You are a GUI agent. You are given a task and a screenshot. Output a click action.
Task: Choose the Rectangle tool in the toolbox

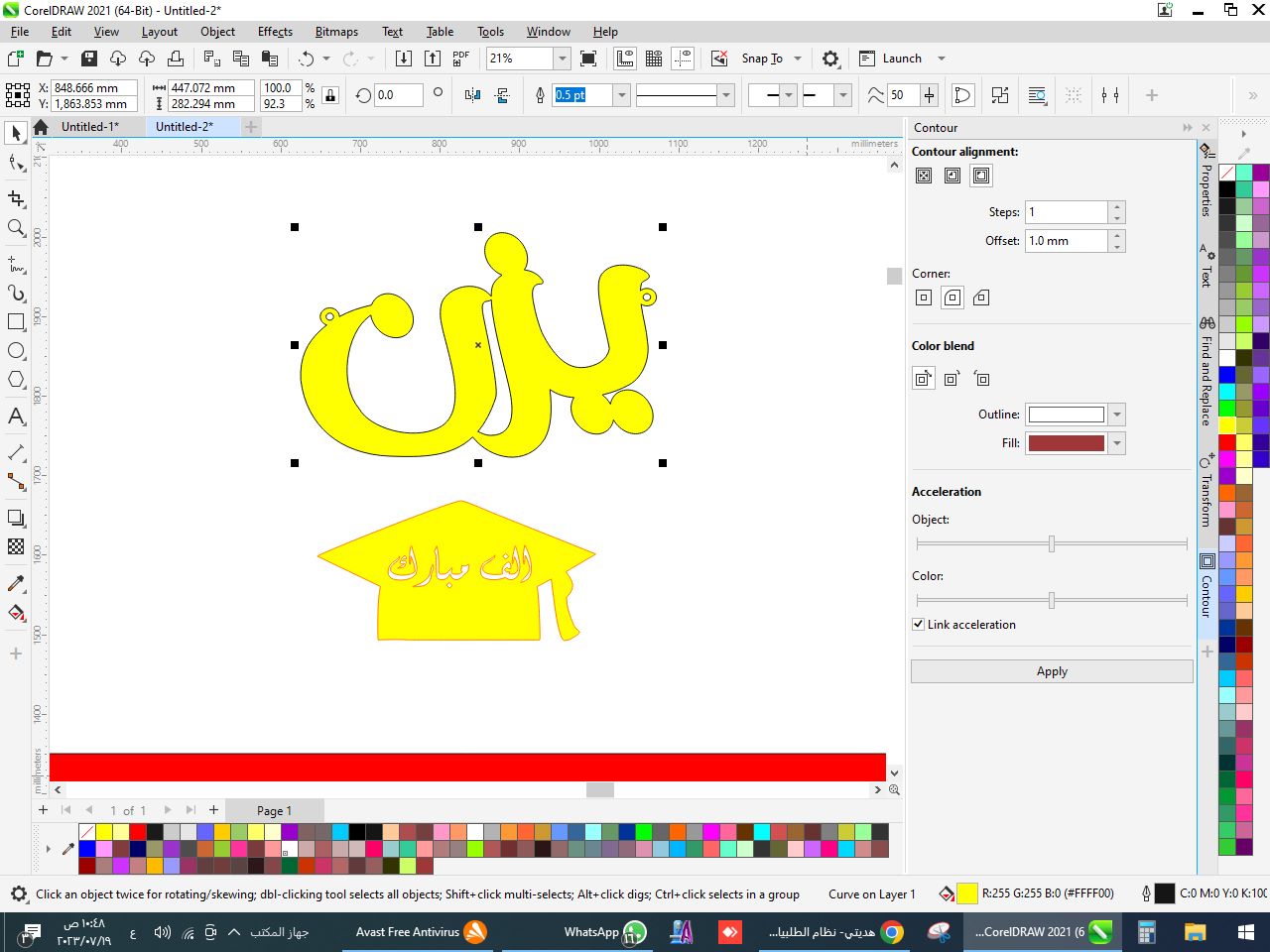pyautogui.click(x=16, y=322)
